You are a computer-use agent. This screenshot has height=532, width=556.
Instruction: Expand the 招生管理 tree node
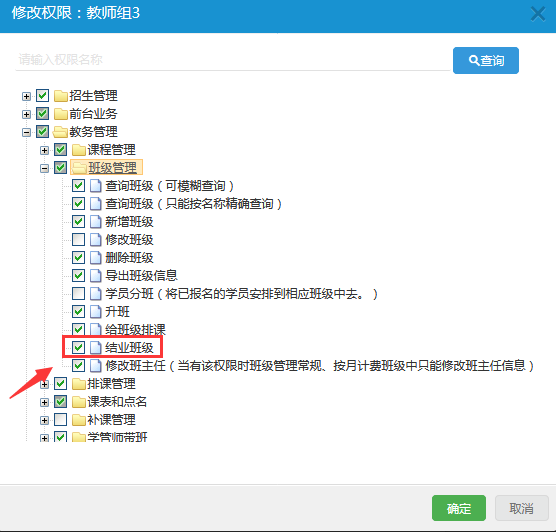tap(26, 96)
